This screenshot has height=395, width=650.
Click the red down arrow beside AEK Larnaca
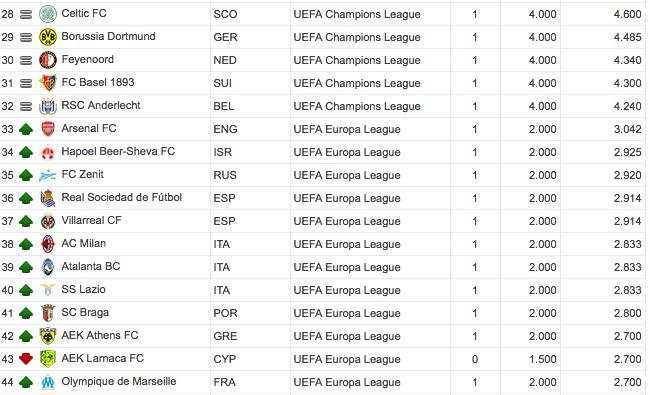[26, 359]
